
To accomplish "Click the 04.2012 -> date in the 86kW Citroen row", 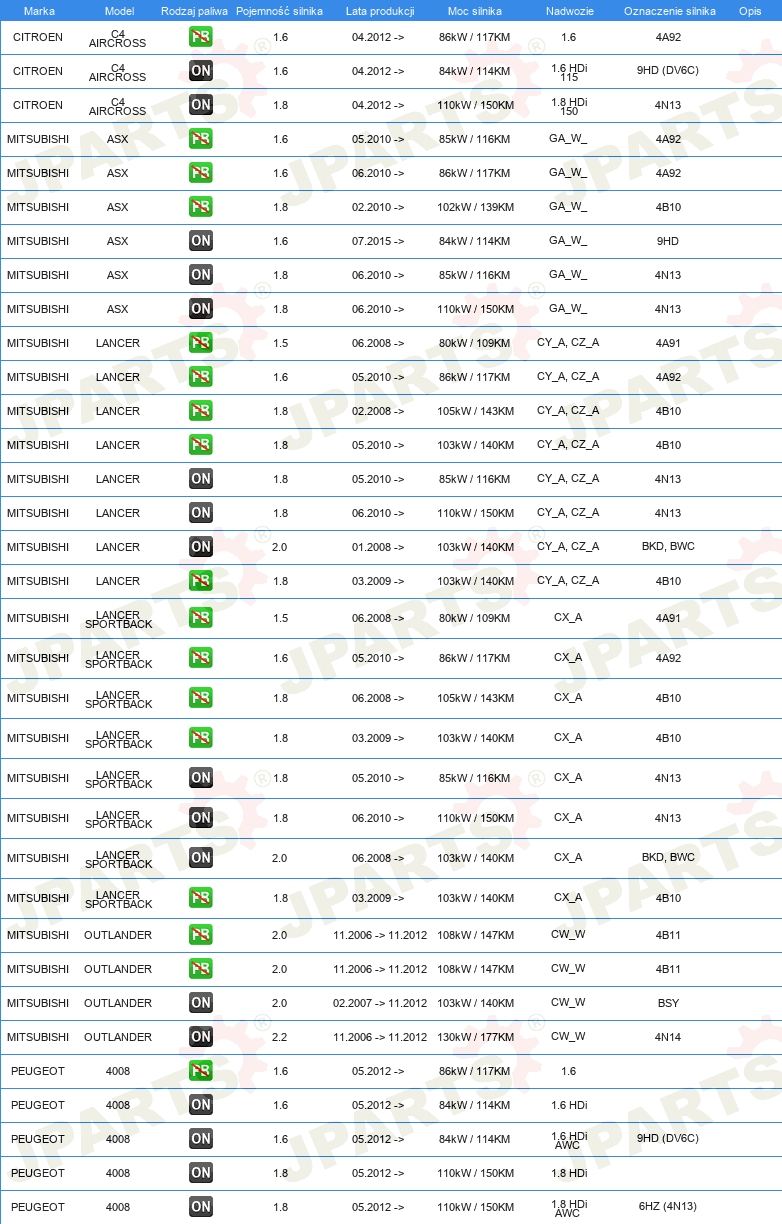I will (378, 37).
